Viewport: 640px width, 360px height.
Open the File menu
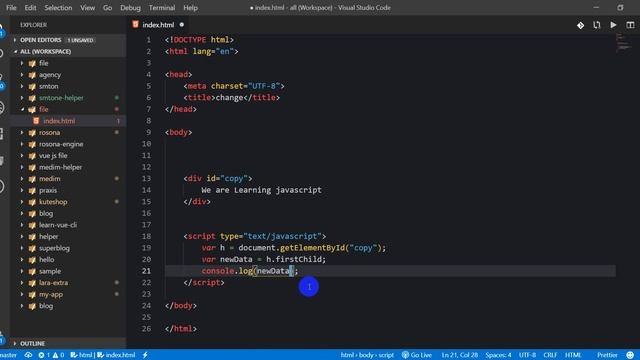click(11, 8)
